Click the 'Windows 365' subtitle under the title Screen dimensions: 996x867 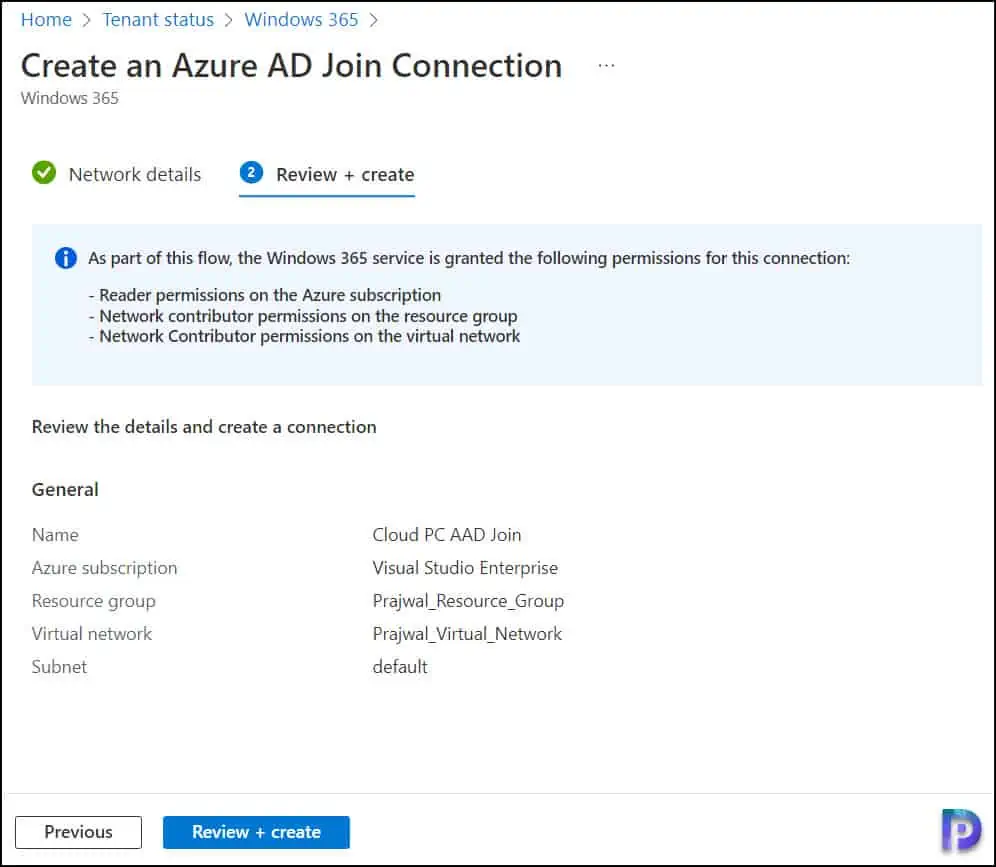tap(69, 98)
